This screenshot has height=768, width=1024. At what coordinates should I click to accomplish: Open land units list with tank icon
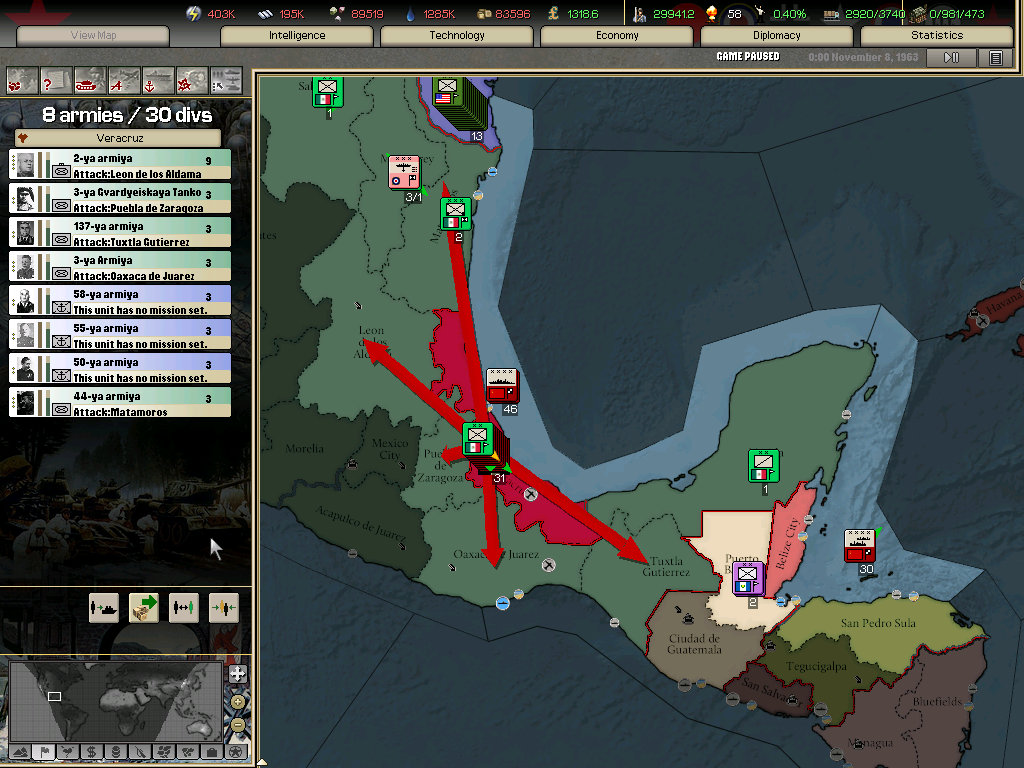(x=90, y=79)
